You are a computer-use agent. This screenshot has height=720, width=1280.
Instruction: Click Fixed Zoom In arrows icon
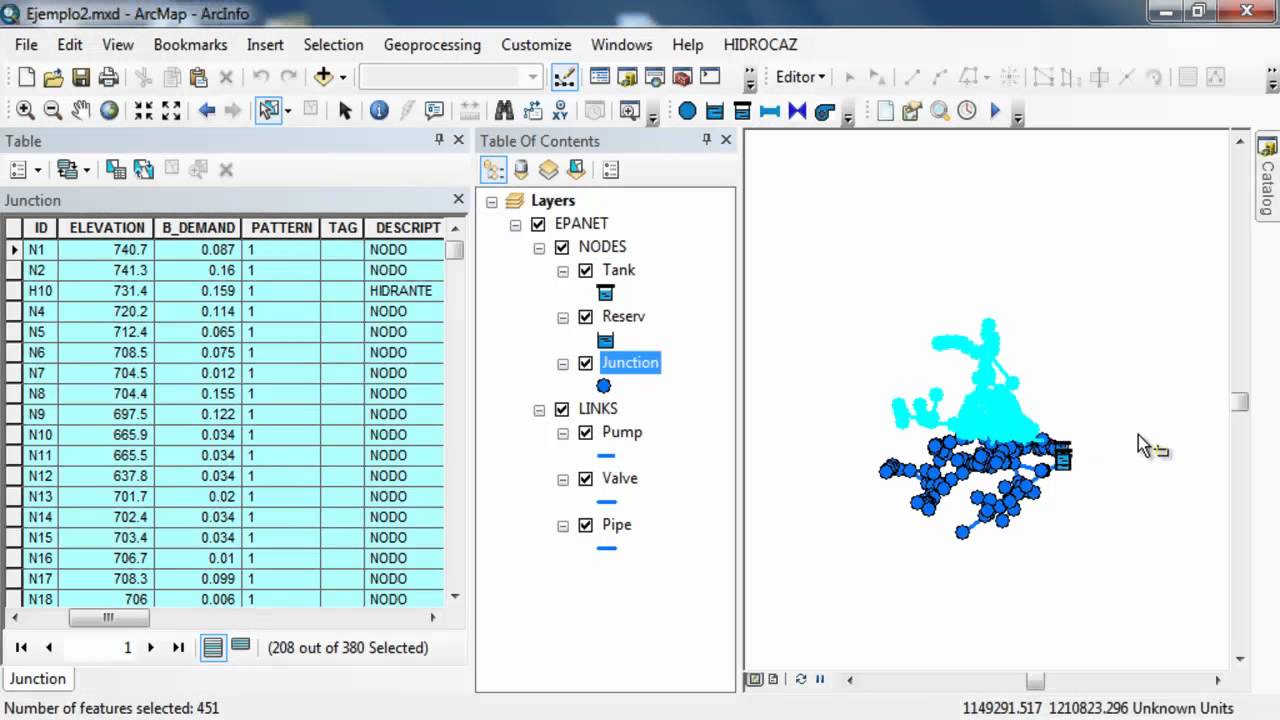click(144, 111)
